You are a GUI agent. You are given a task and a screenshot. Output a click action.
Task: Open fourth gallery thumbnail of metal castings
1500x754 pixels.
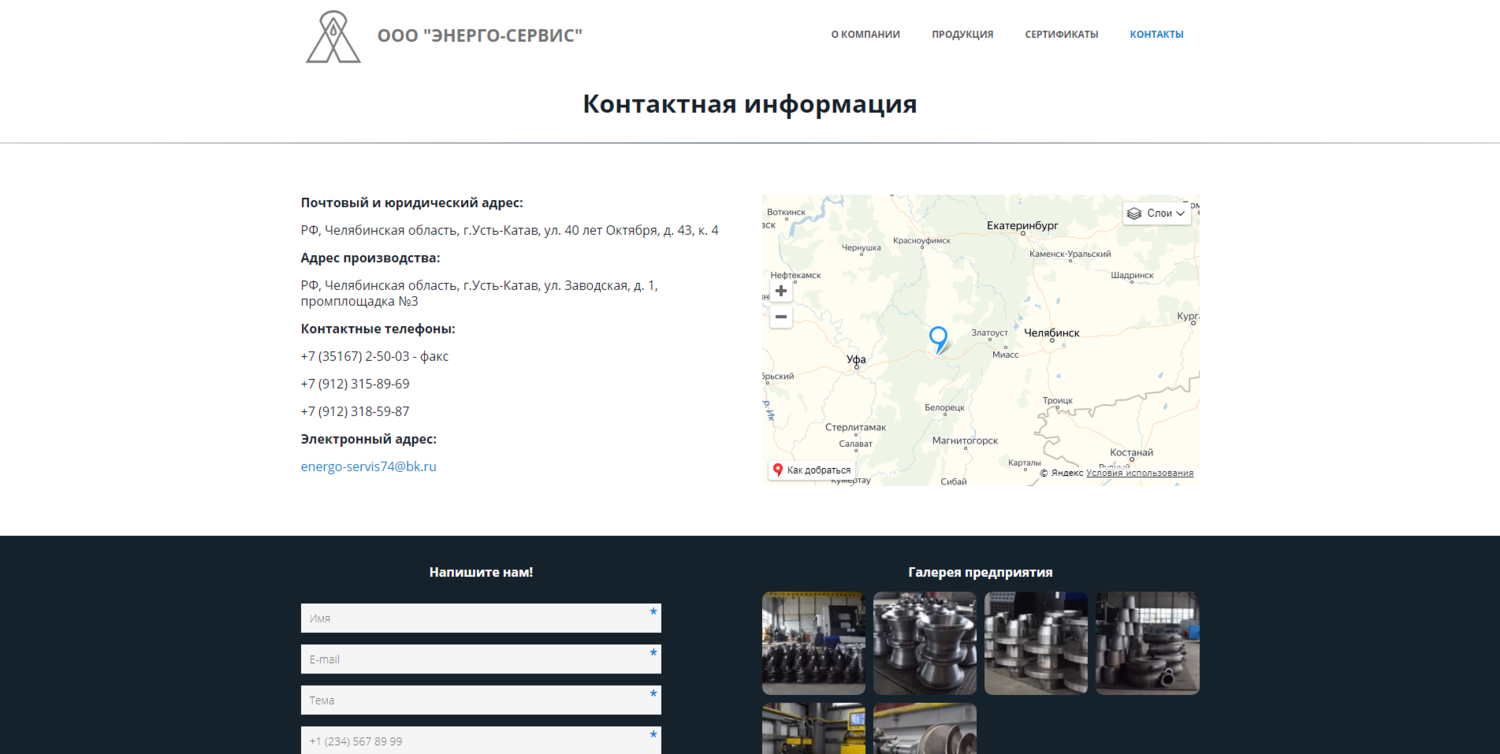pyautogui.click(x=1147, y=643)
